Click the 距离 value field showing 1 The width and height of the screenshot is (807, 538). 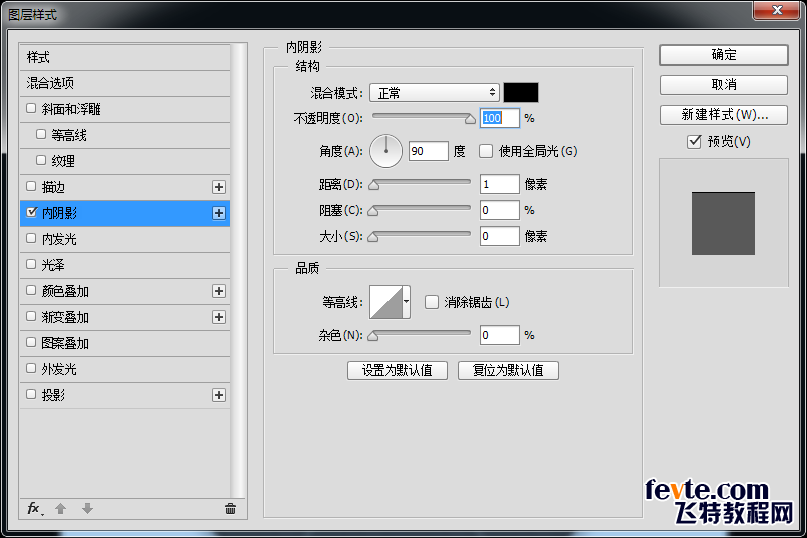pos(500,184)
